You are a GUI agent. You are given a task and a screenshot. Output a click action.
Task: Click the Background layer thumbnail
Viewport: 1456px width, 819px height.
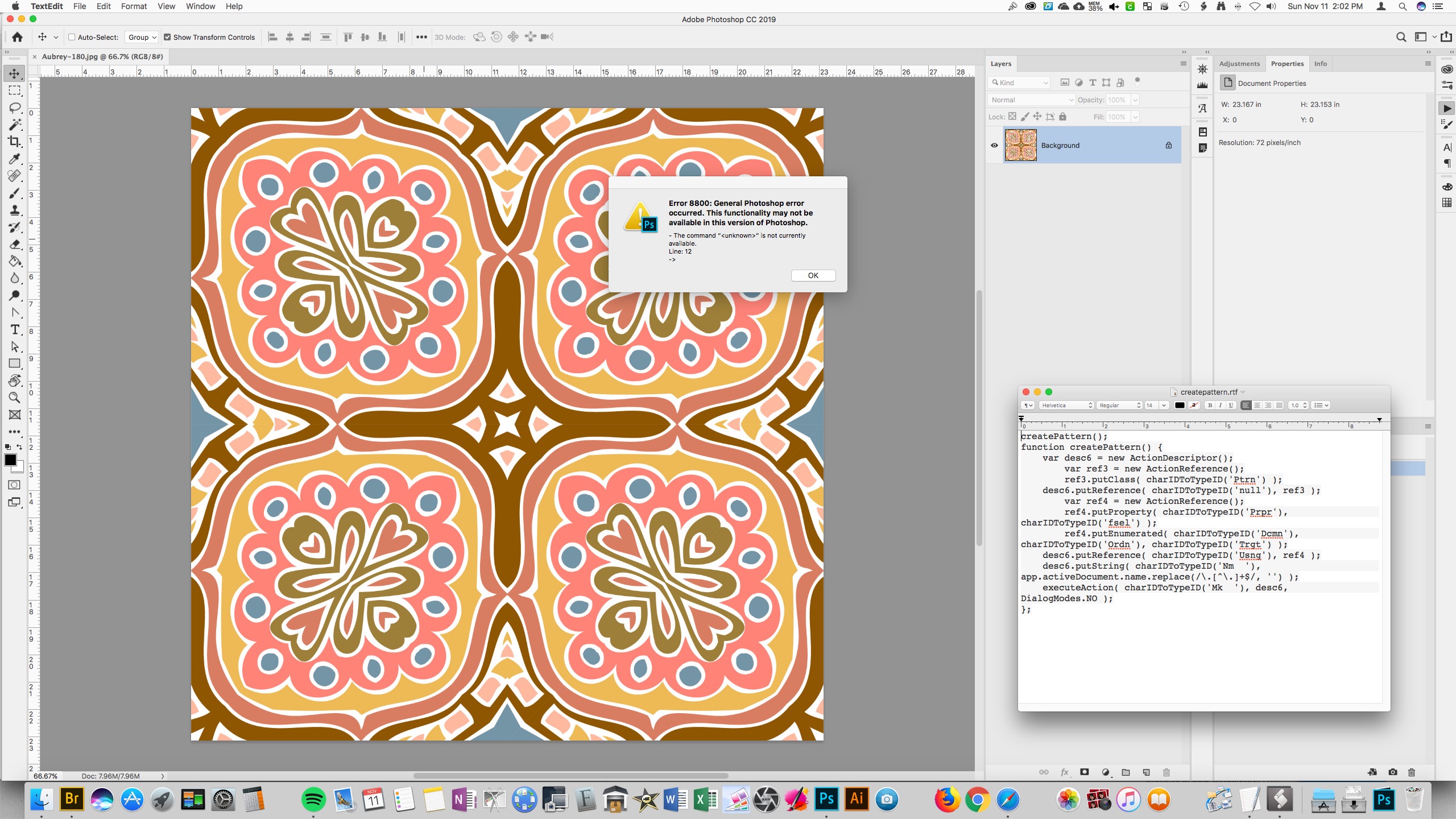tap(1021, 145)
